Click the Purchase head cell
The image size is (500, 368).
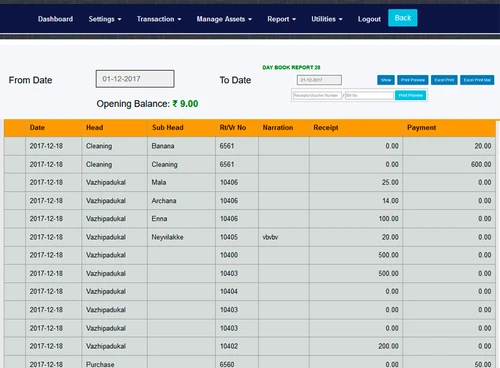pyautogui.click(x=114, y=362)
